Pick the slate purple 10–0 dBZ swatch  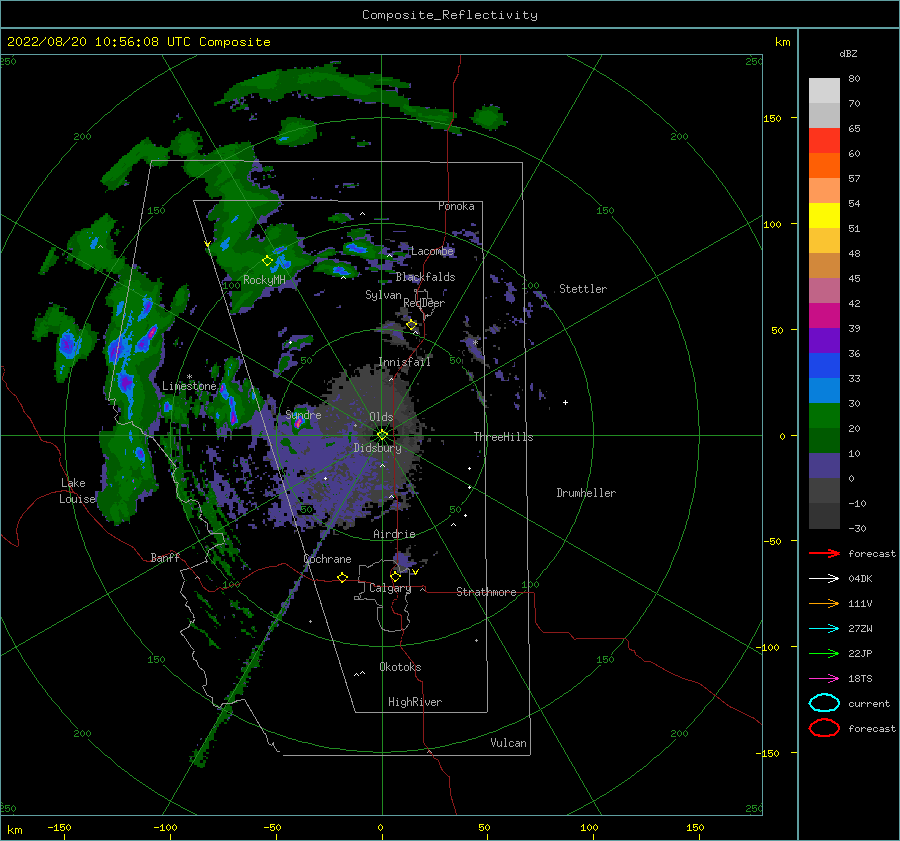coord(824,466)
